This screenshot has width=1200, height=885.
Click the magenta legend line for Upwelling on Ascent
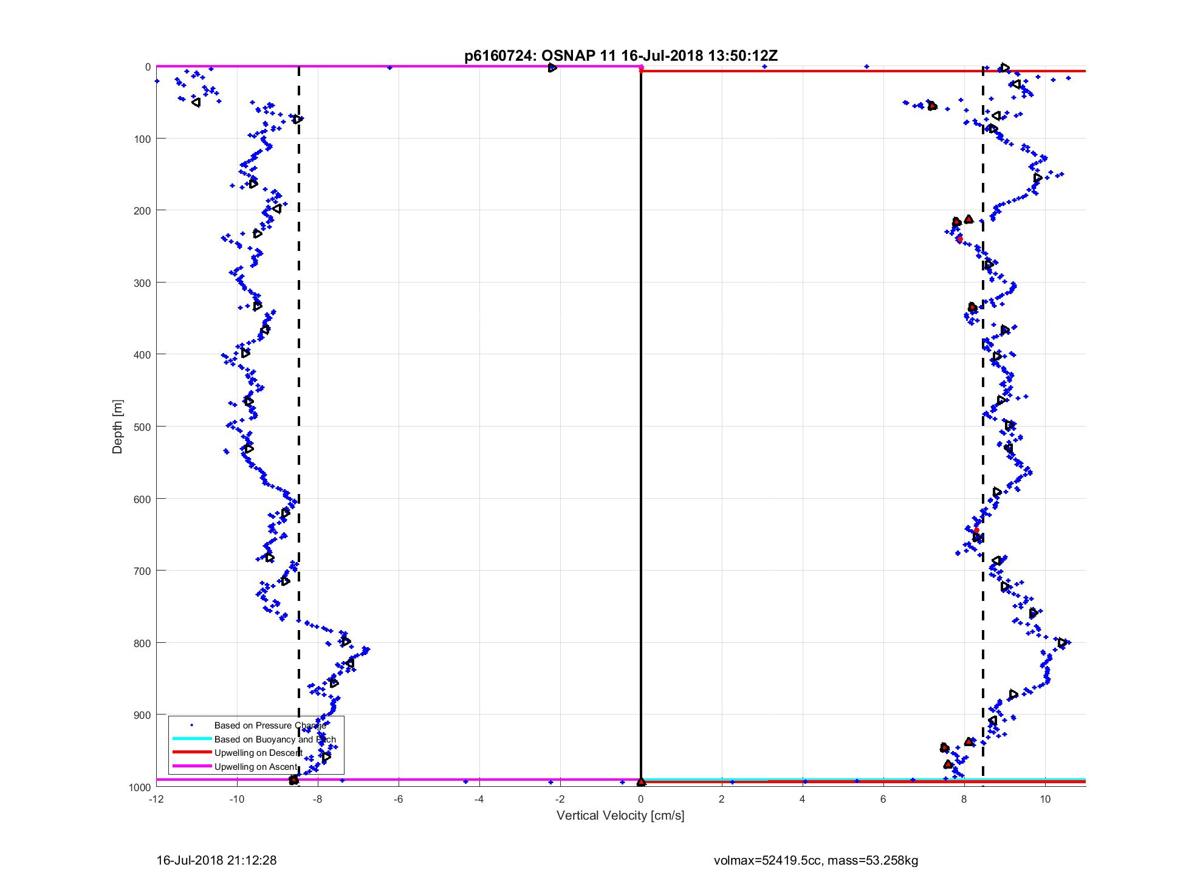click(x=191, y=766)
